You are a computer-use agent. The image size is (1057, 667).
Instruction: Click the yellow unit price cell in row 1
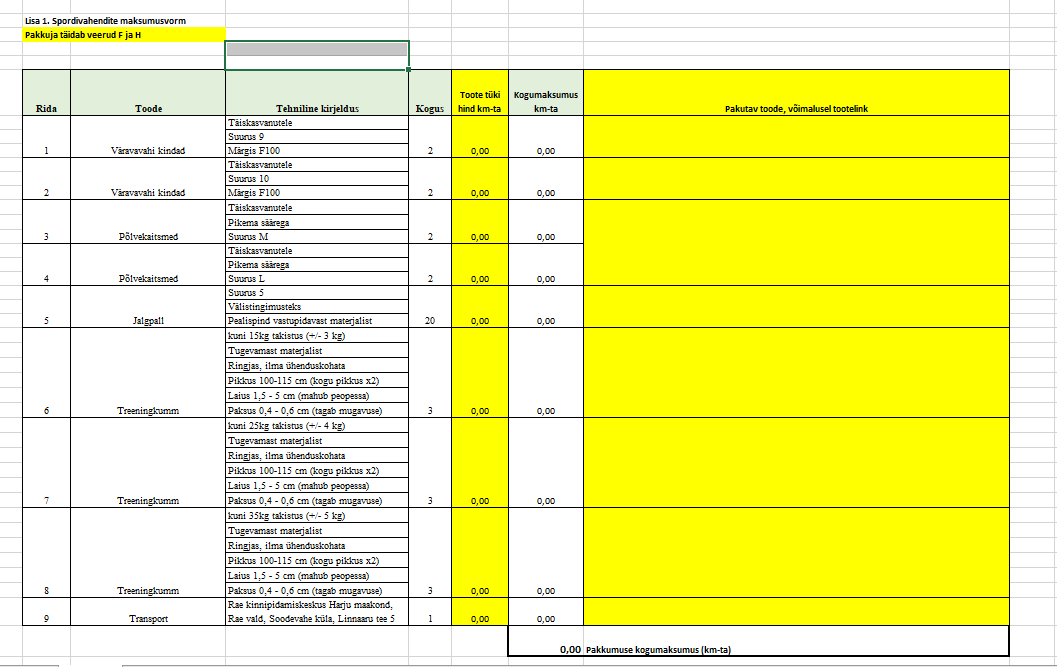pyautogui.click(x=479, y=151)
